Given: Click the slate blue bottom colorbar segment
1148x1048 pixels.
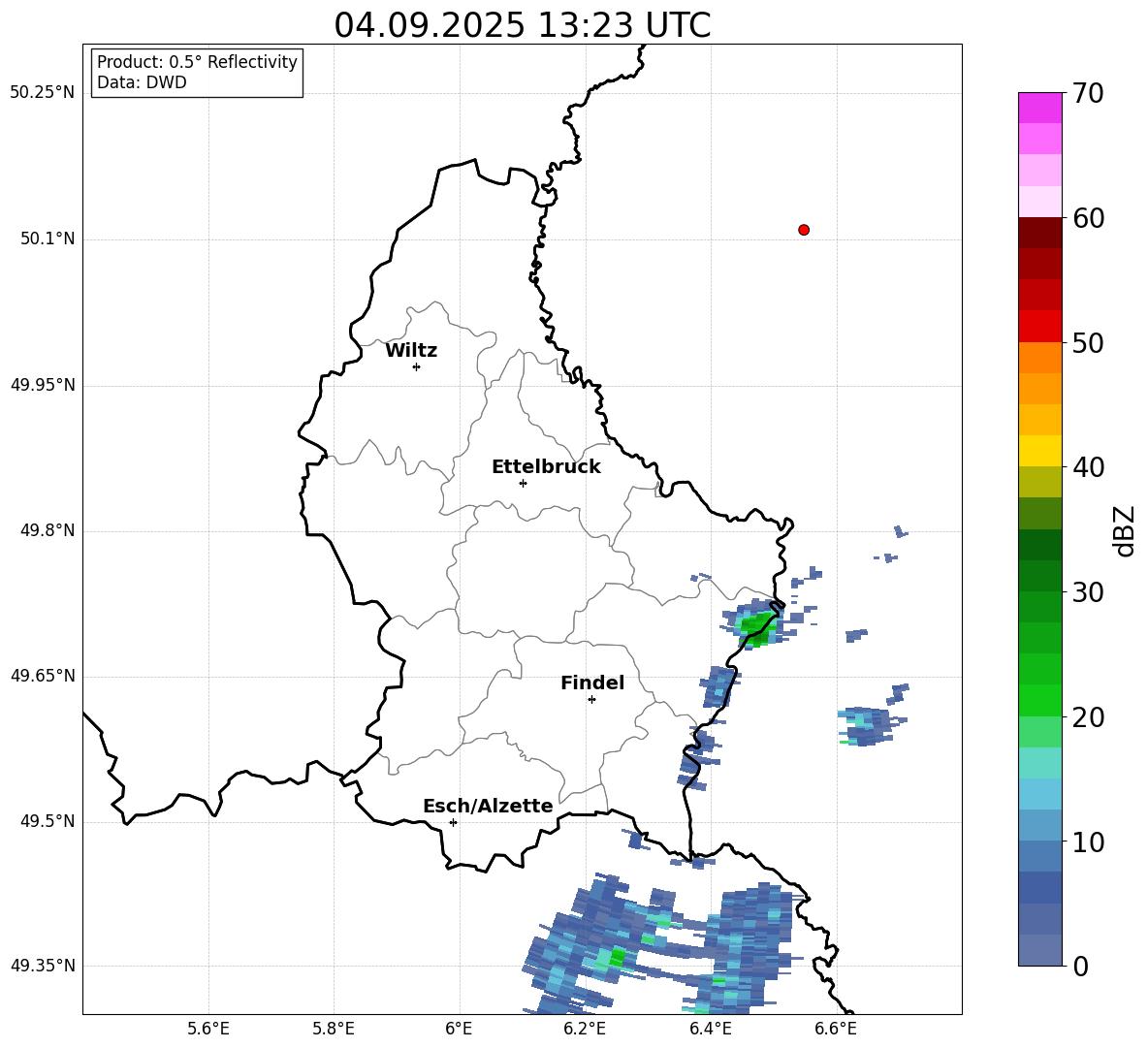Looking at the screenshot, I should (x=1039, y=950).
